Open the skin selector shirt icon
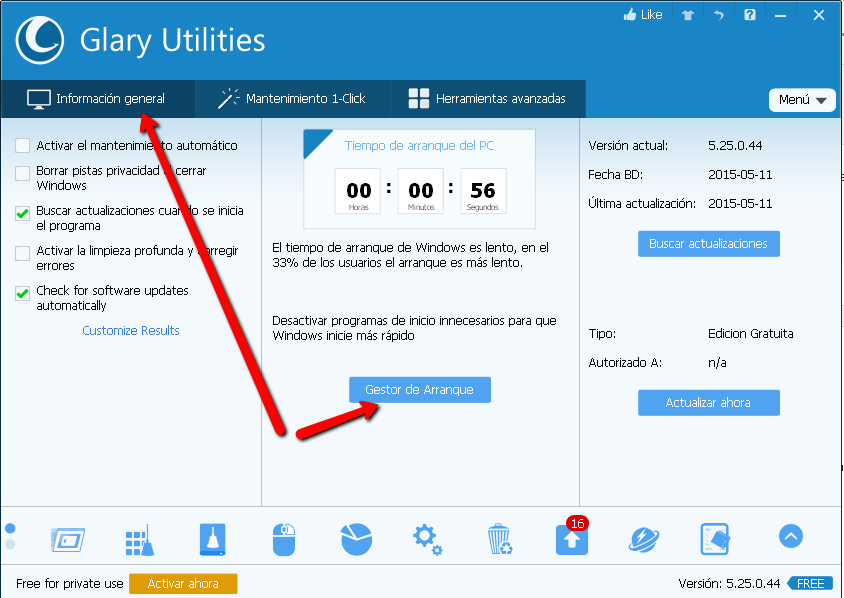This screenshot has height=598, width=844. coord(687,15)
